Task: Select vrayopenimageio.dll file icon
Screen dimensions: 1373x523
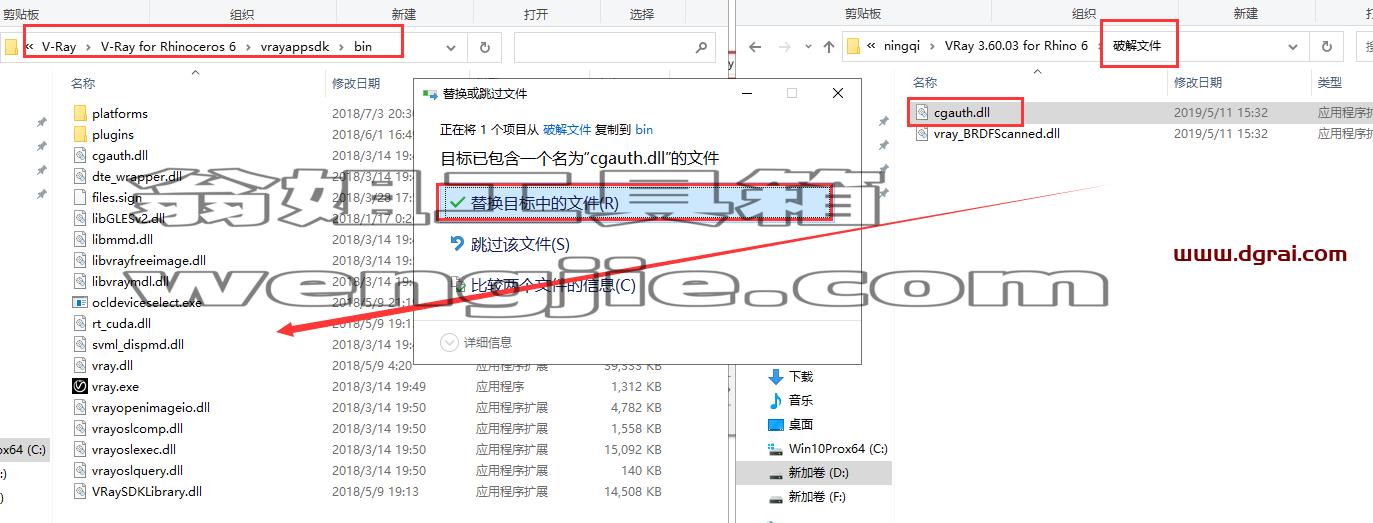Action: [81, 408]
